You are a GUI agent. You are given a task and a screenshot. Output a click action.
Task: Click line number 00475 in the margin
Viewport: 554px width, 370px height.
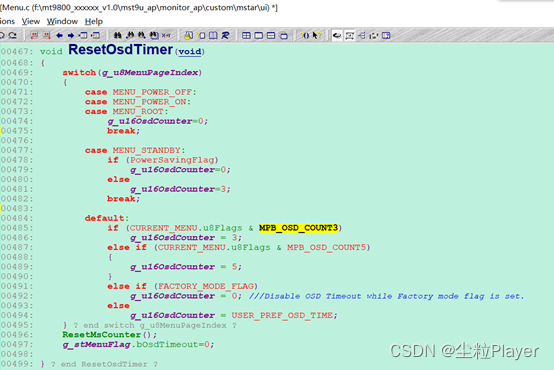click(17, 131)
